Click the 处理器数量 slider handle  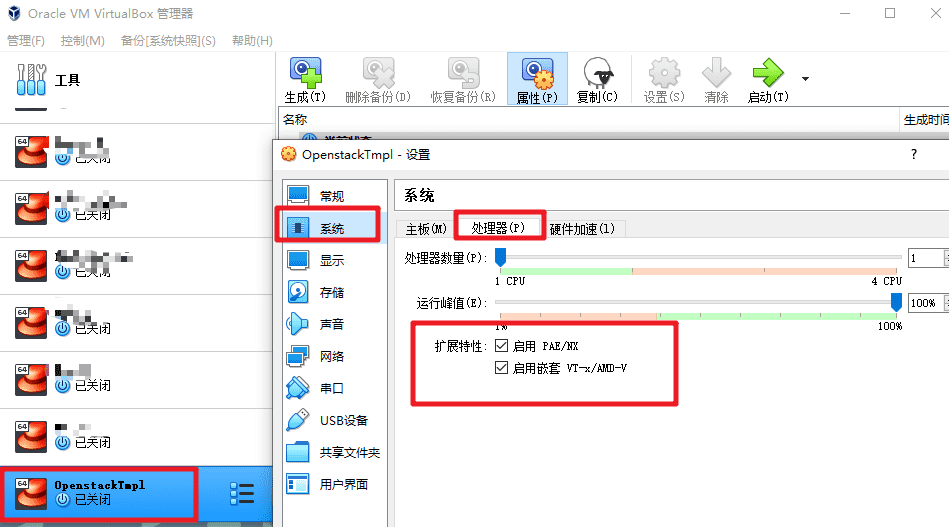[501, 257]
